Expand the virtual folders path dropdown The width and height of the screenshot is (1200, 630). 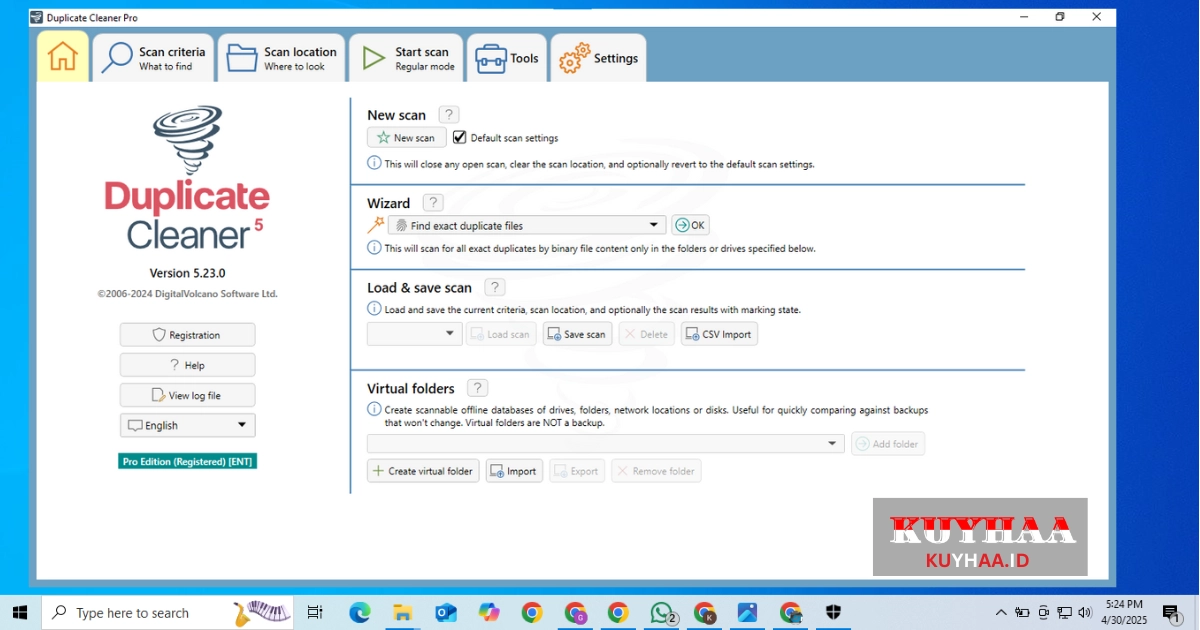[x=832, y=443]
